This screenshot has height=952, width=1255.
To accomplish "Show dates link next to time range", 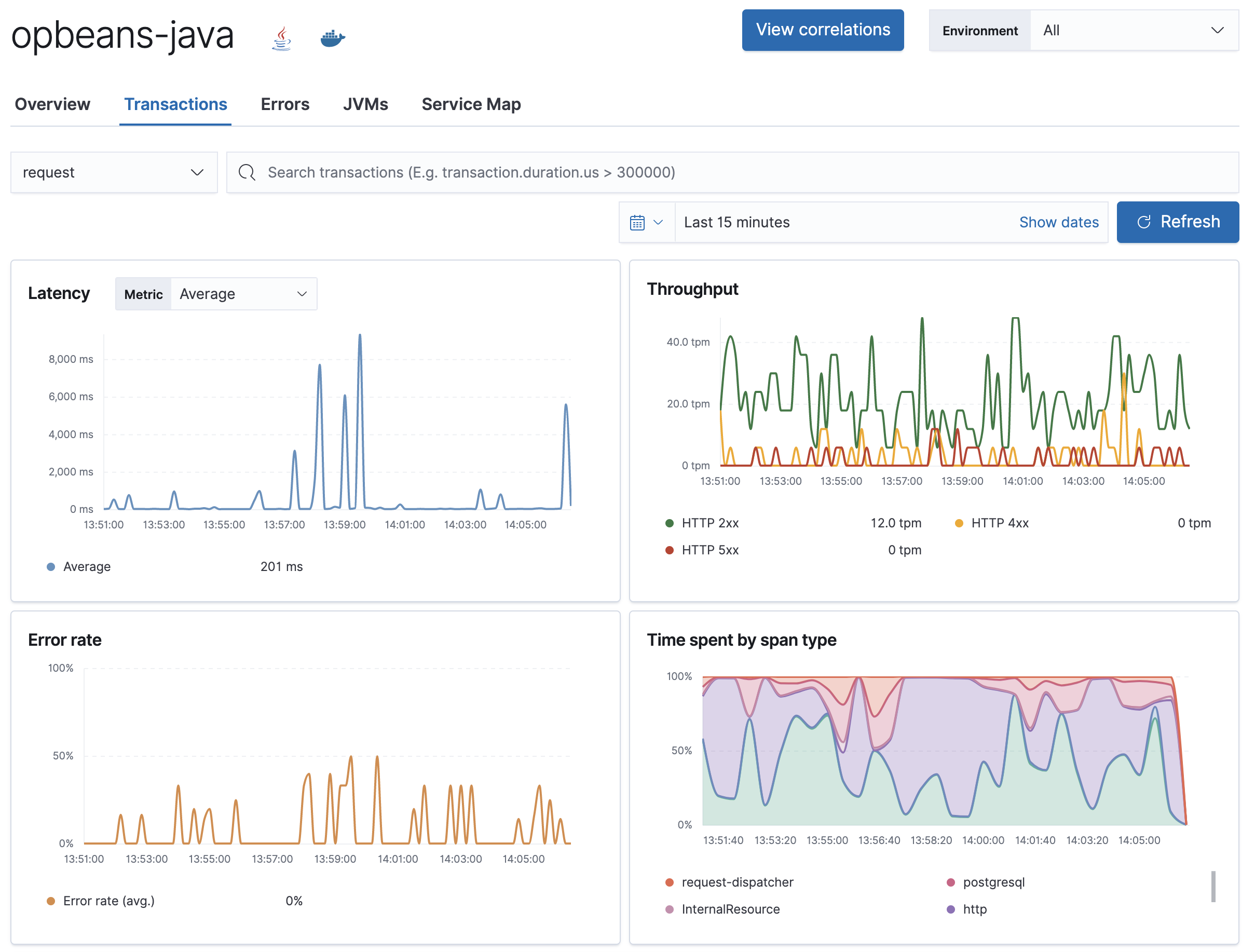I will click(x=1059, y=222).
